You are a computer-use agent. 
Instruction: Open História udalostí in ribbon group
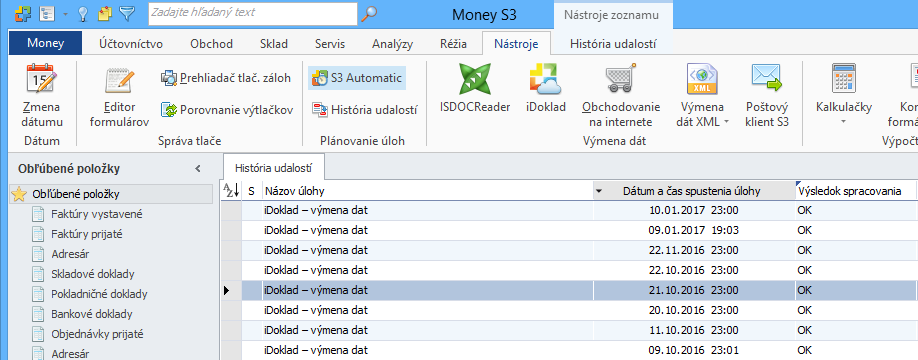tap(365, 109)
